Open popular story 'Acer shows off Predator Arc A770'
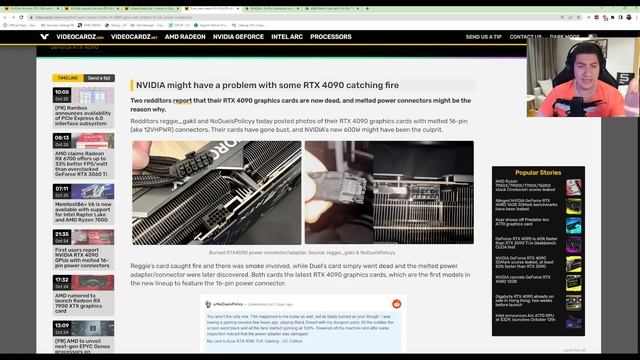This screenshot has width=640, height=360. (538, 225)
